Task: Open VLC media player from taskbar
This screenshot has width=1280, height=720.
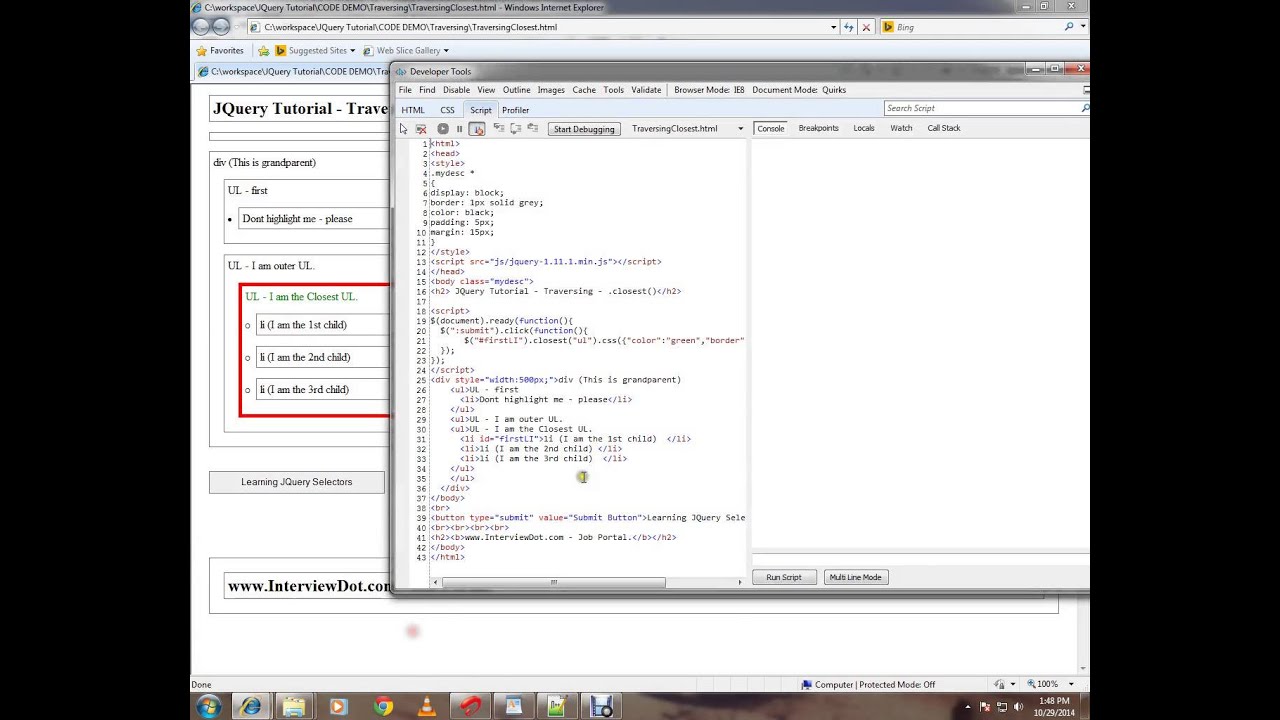Action: [x=427, y=706]
